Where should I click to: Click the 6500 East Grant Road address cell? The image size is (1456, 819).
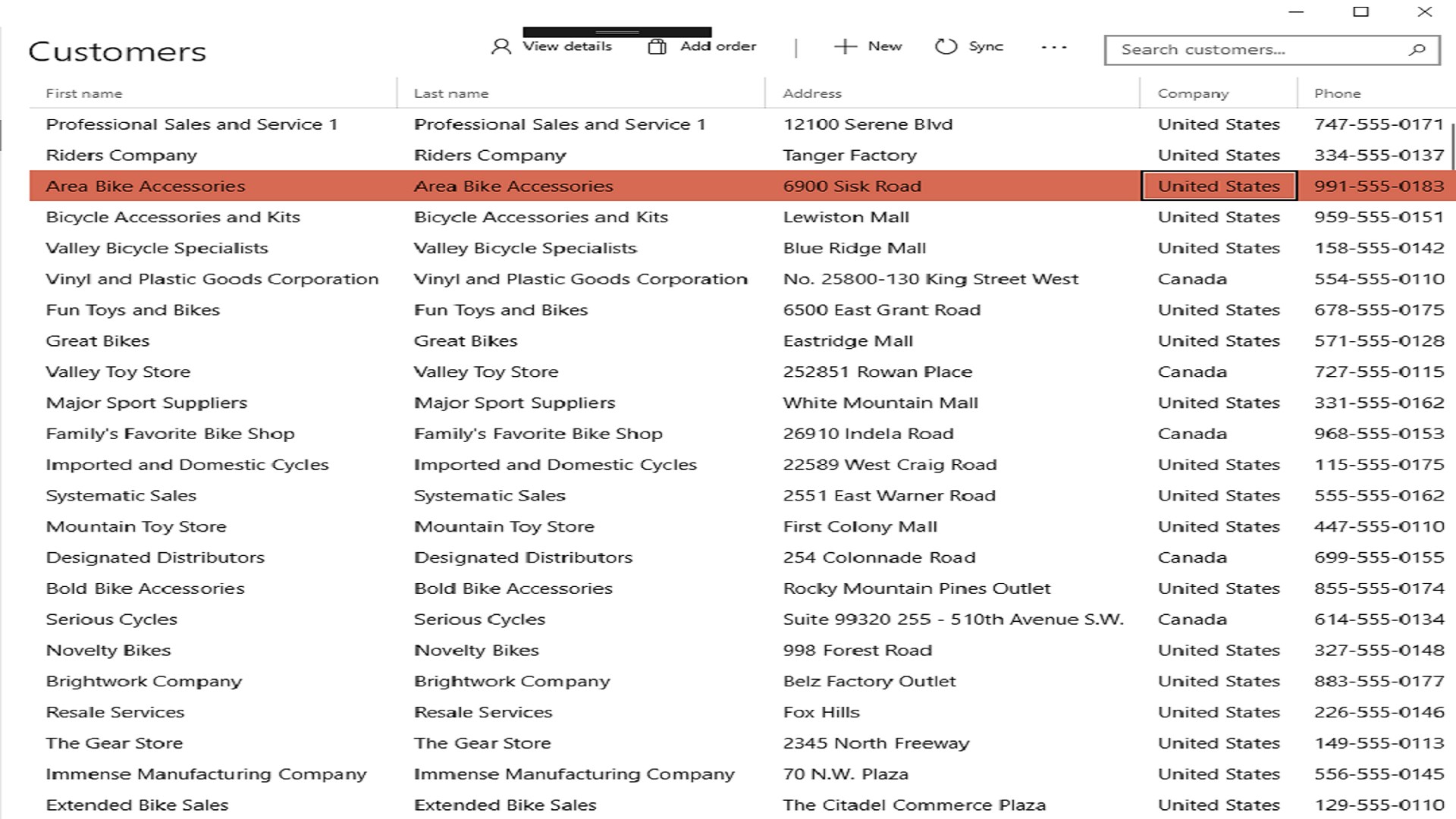coord(881,310)
